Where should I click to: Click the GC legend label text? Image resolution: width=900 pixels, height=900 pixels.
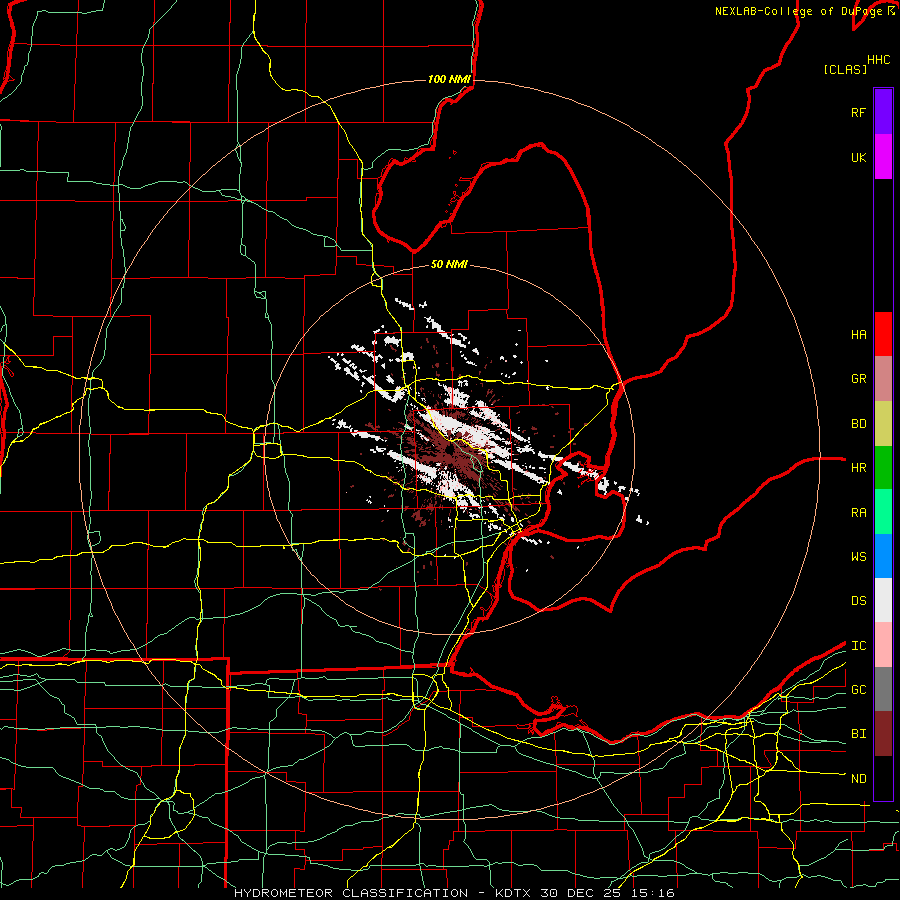(858, 690)
